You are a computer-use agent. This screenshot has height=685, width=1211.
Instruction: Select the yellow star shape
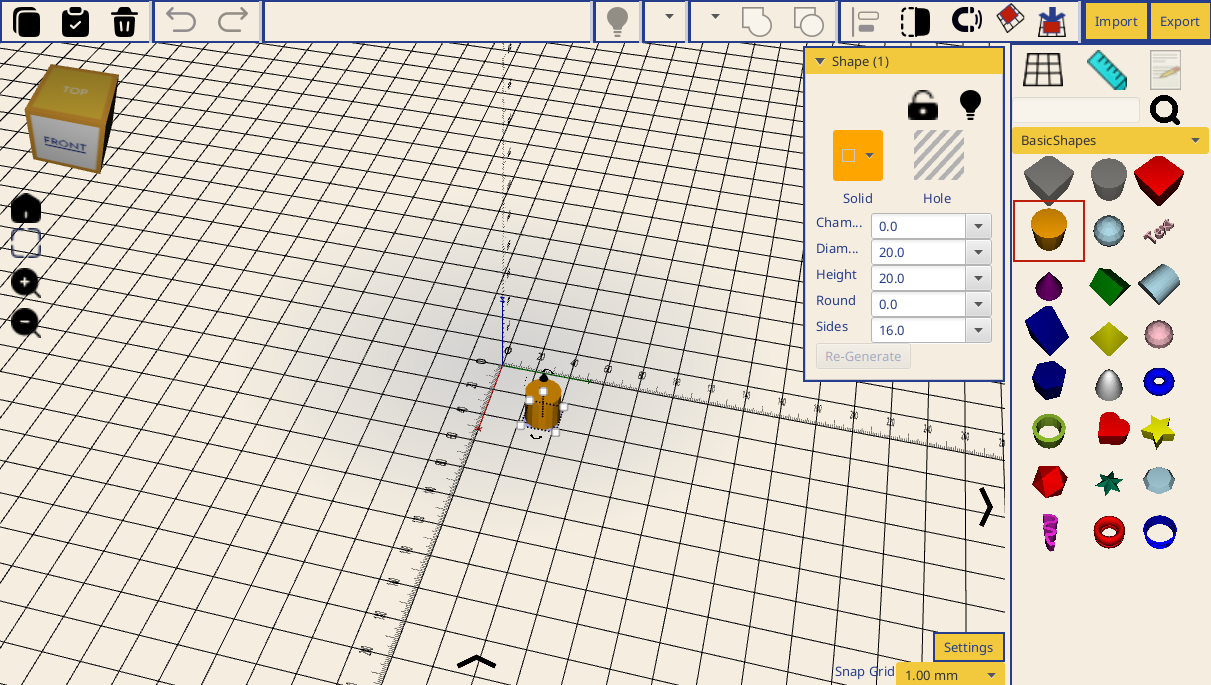(x=1158, y=431)
